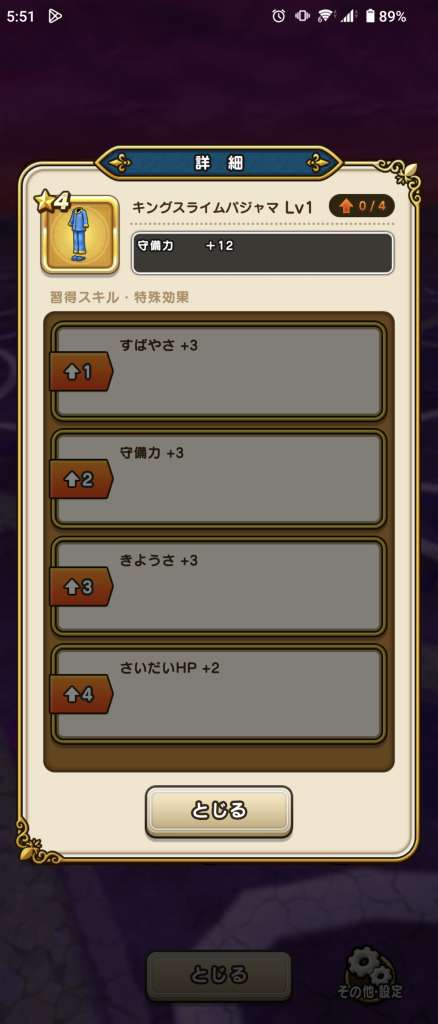This screenshot has width=438, height=1024.
Task: Tap the battery 89% indicator
Action: (x=385, y=16)
